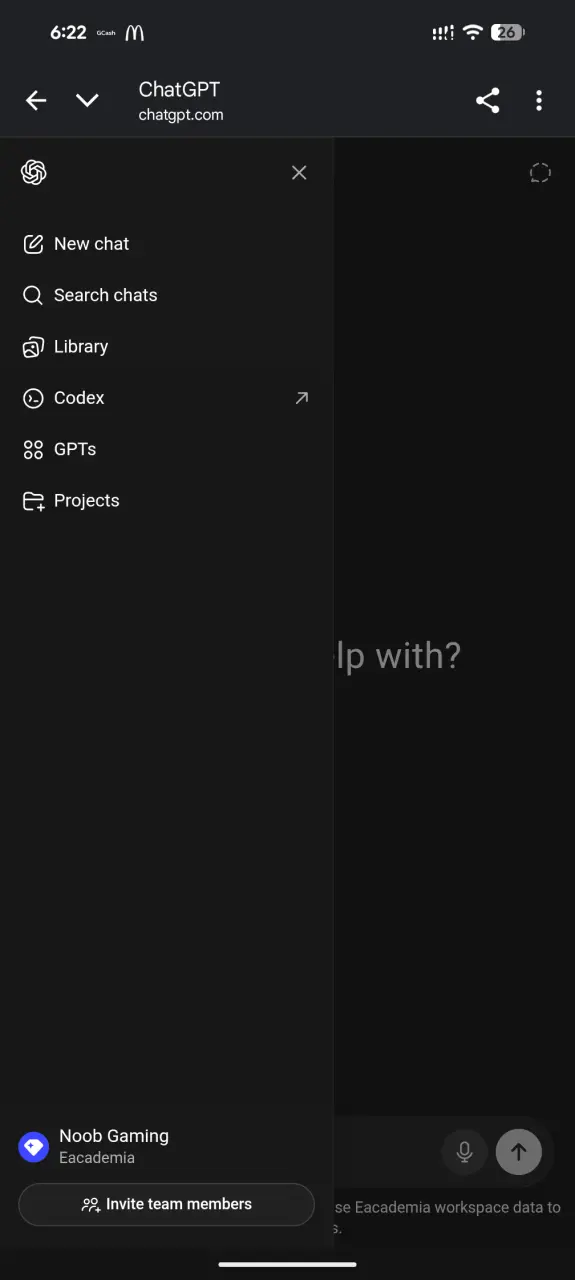Tap the send arrow button
The width and height of the screenshot is (575, 1280).
tap(518, 1152)
